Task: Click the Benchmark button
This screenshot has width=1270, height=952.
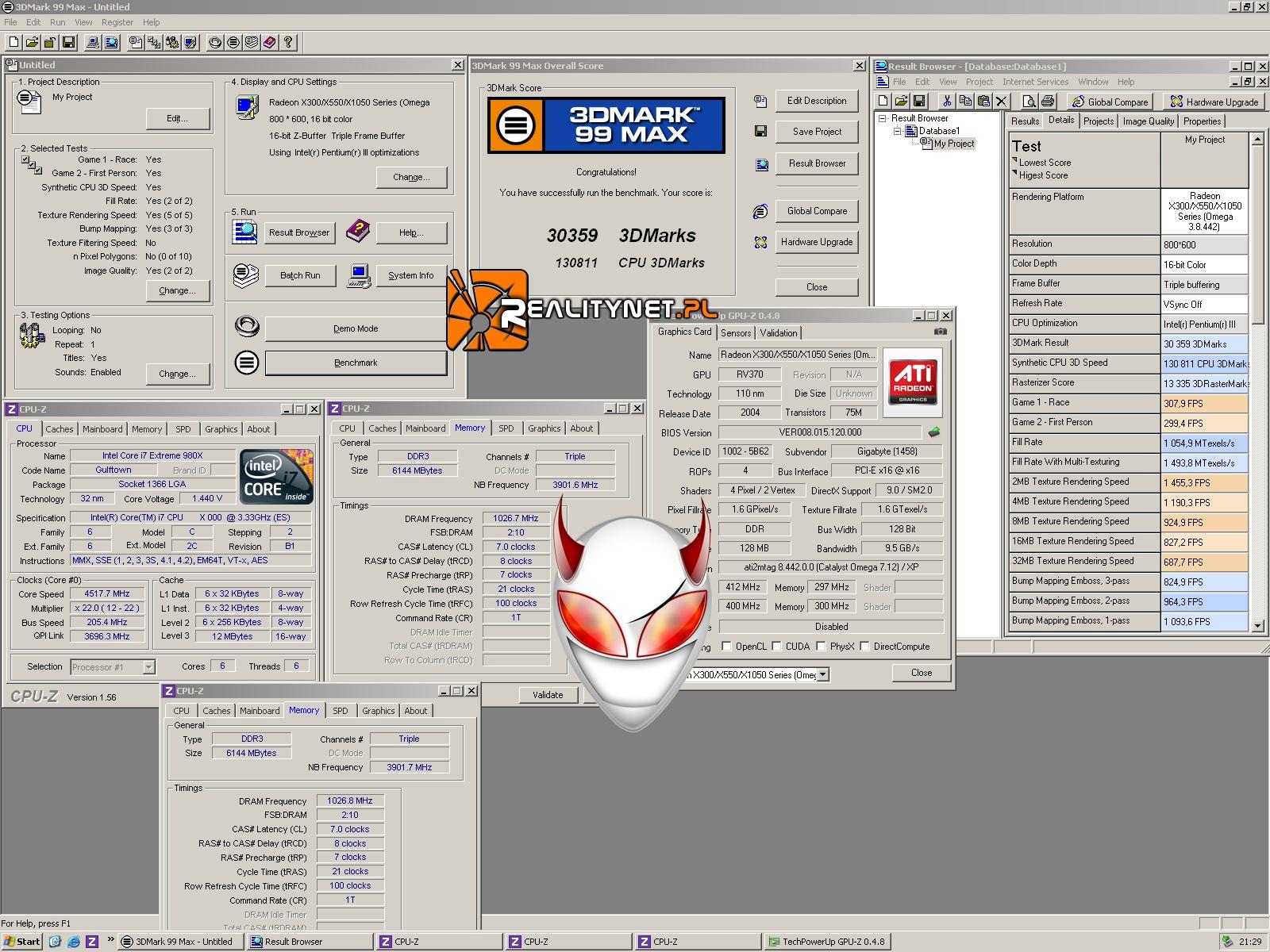Action: (x=356, y=363)
